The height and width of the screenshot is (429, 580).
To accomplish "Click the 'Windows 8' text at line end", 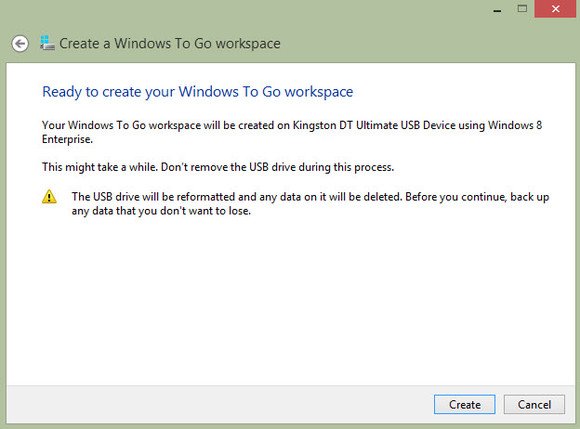I will pyautogui.click(x=515, y=125).
